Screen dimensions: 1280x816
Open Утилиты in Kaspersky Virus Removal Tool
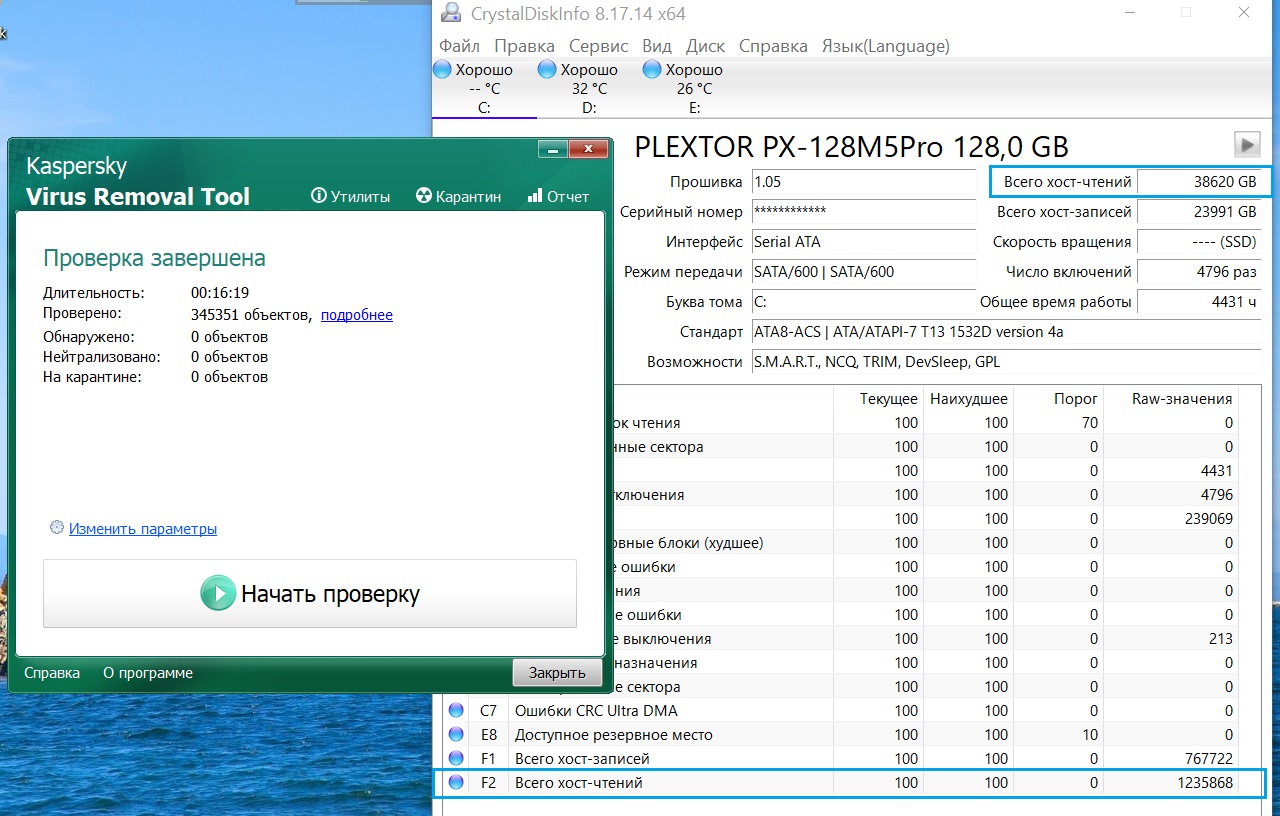coord(351,196)
